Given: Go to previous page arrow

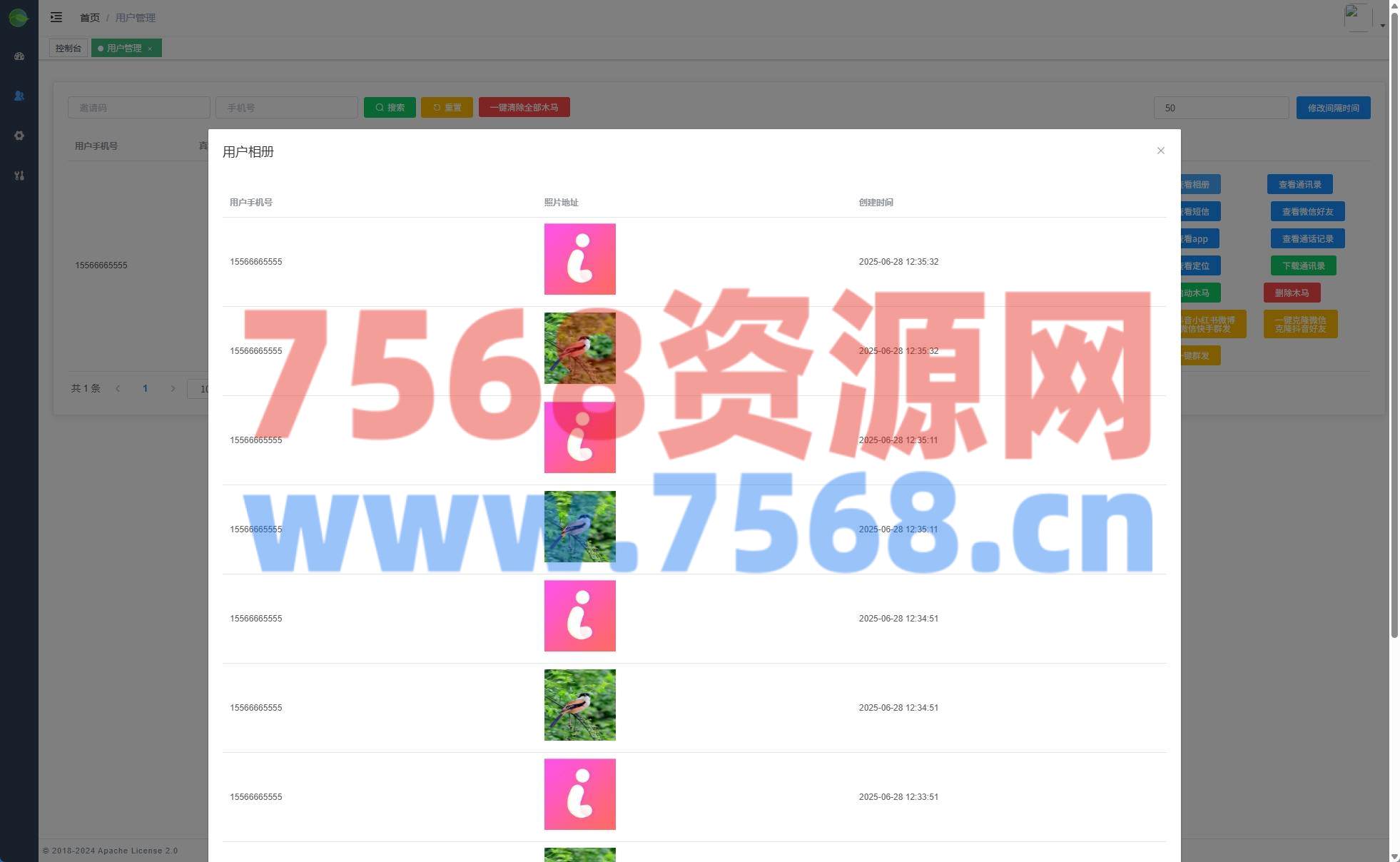Looking at the screenshot, I should pyautogui.click(x=118, y=389).
